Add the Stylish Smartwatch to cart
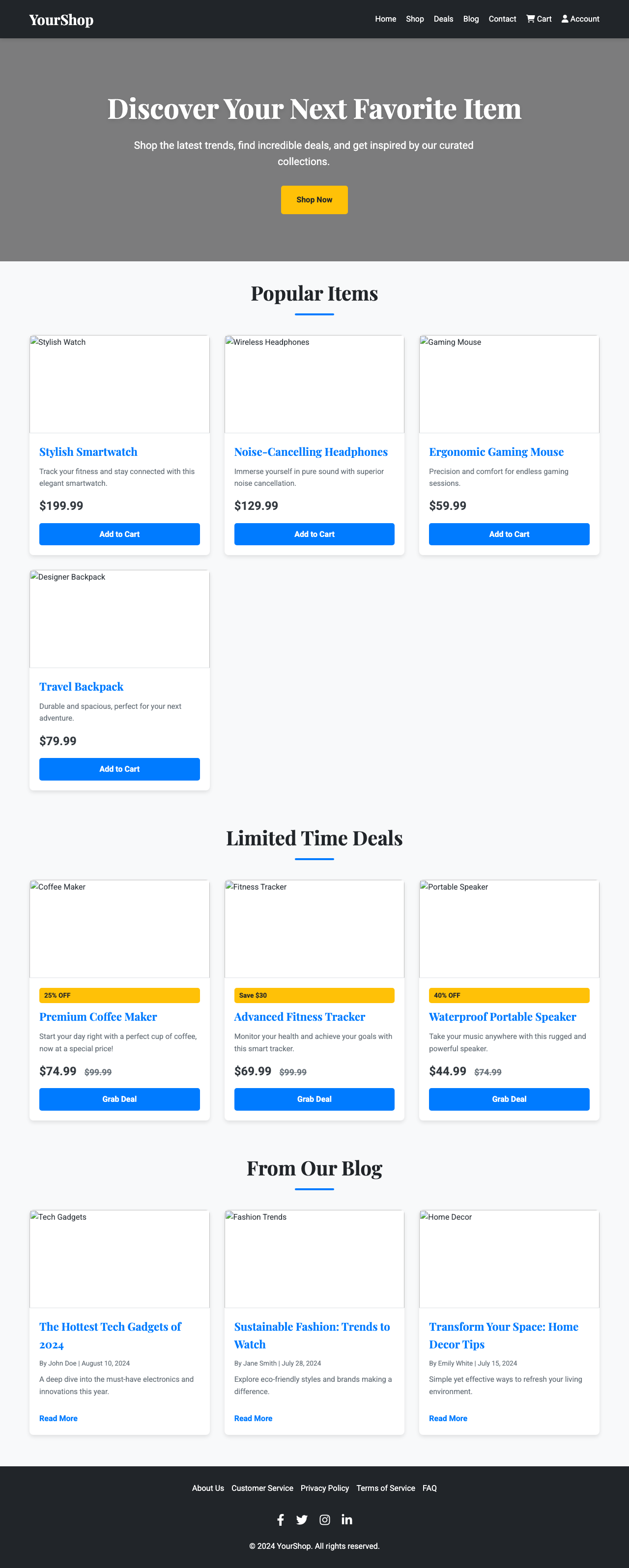 point(119,534)
